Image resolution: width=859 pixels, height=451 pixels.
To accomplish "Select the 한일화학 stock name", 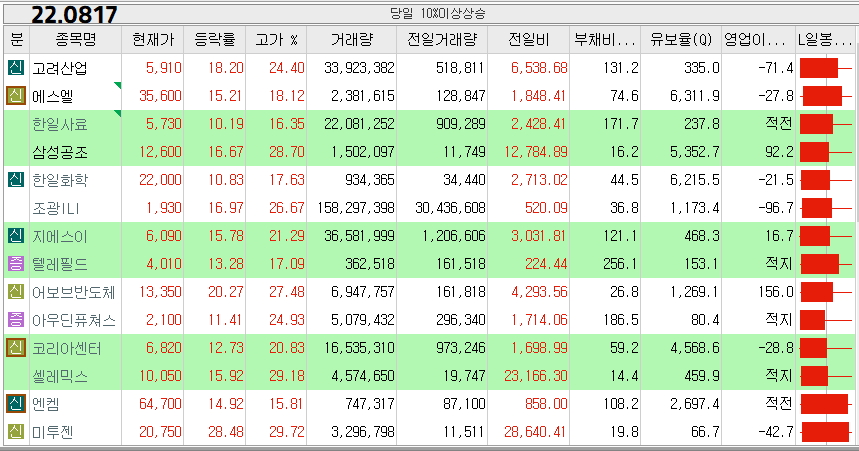I will pyautogui.click(x=60, y=180).
